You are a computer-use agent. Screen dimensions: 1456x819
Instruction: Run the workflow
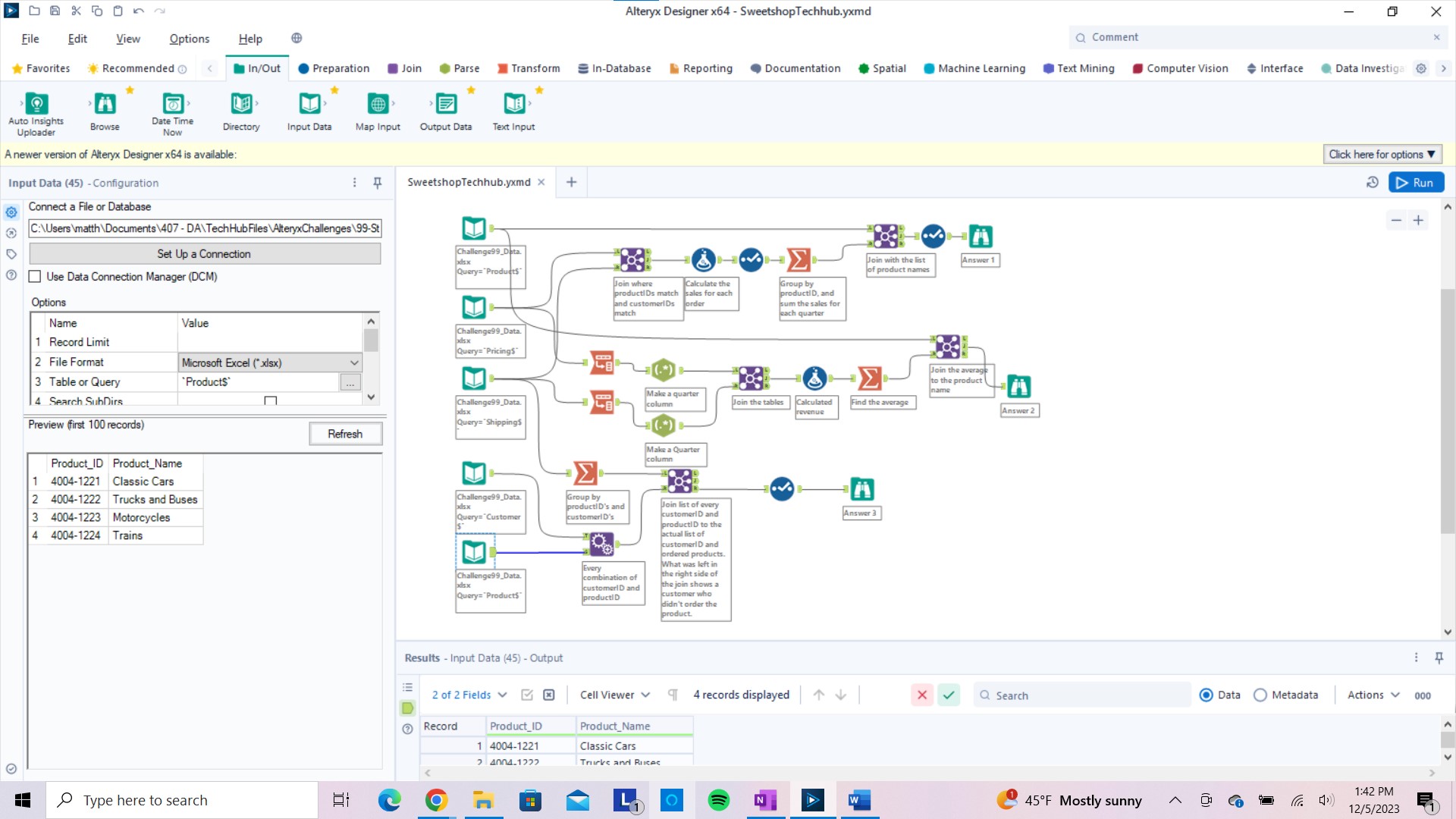point(1415,183)
